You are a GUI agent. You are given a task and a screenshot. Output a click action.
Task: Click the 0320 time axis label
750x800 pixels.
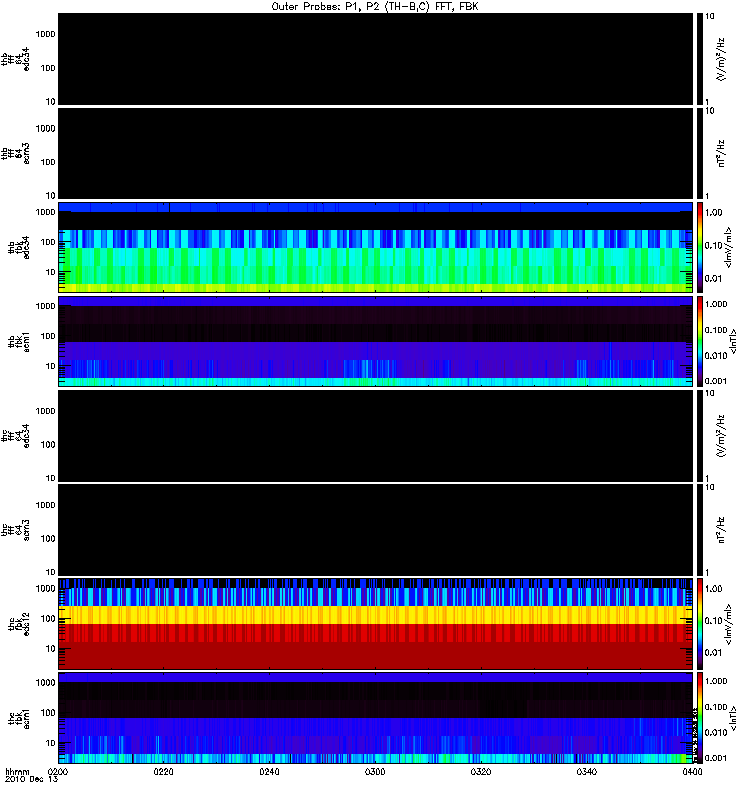(x=481, y=772)
